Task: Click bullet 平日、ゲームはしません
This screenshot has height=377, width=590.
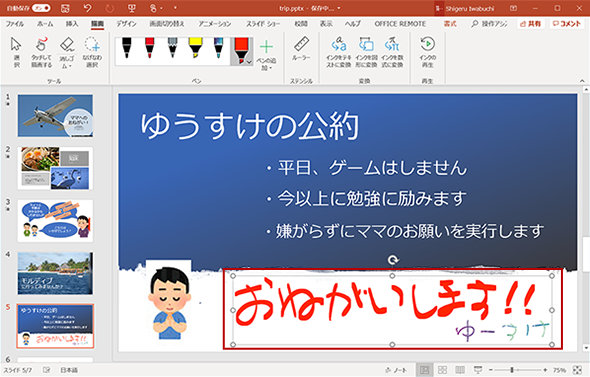Action: coord(366,167)
